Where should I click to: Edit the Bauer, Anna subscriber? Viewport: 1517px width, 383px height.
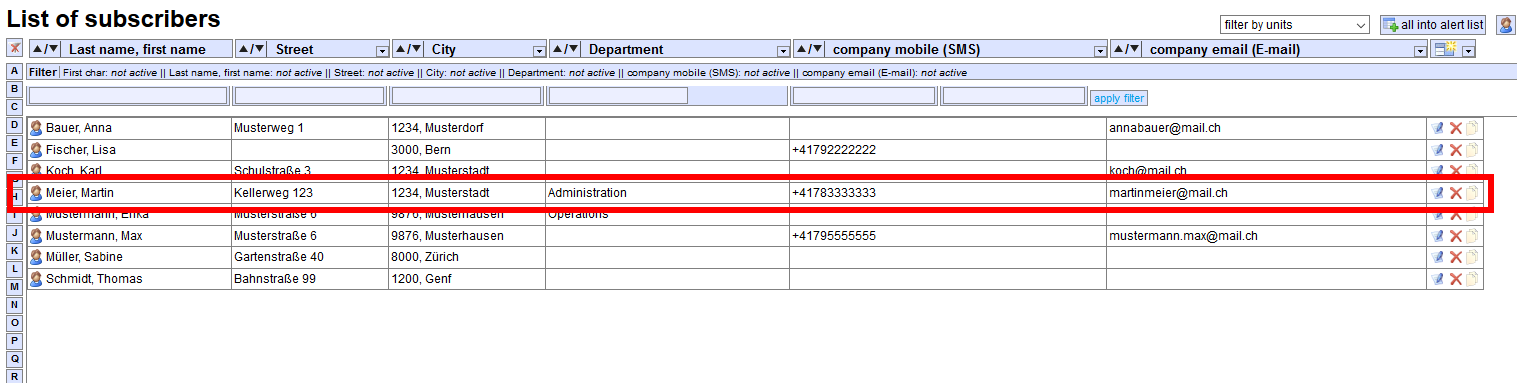point(1438,128)
